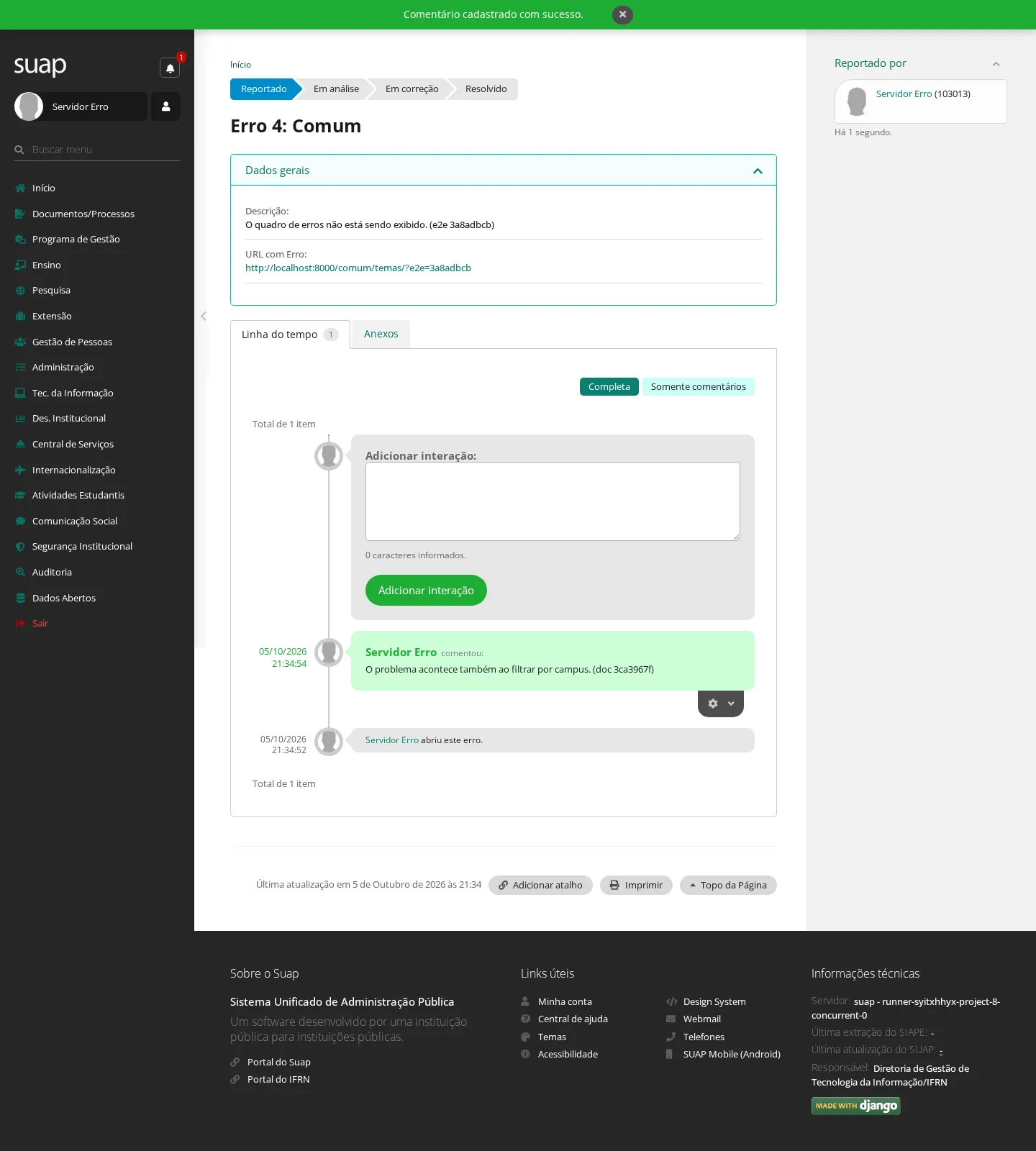Click the Des. Institucional chart icon

pos(20,419)
